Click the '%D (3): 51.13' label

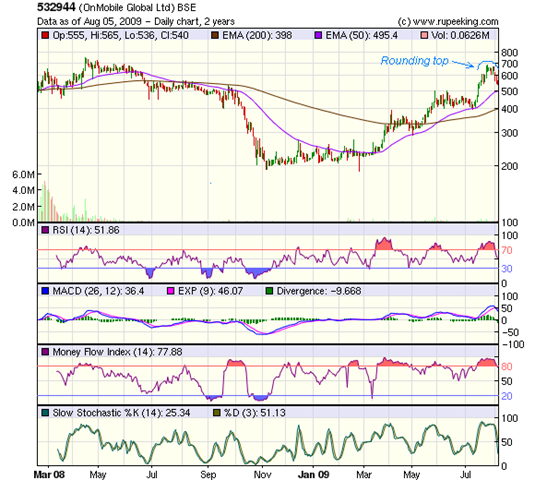255,413
